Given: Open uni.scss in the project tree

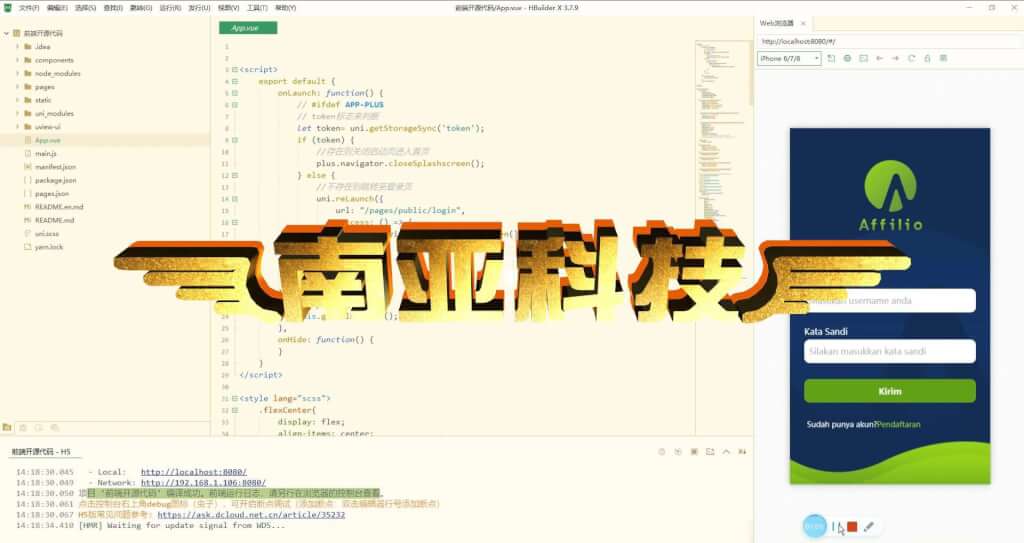Looking at the screenshot, I should tap(47, 234).
